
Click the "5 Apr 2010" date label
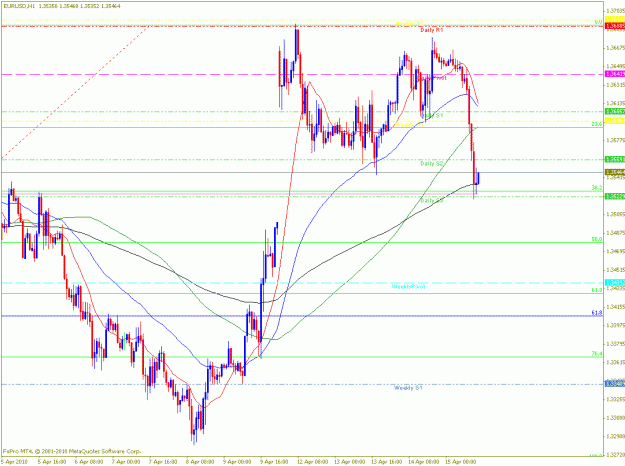coord(13,462)
